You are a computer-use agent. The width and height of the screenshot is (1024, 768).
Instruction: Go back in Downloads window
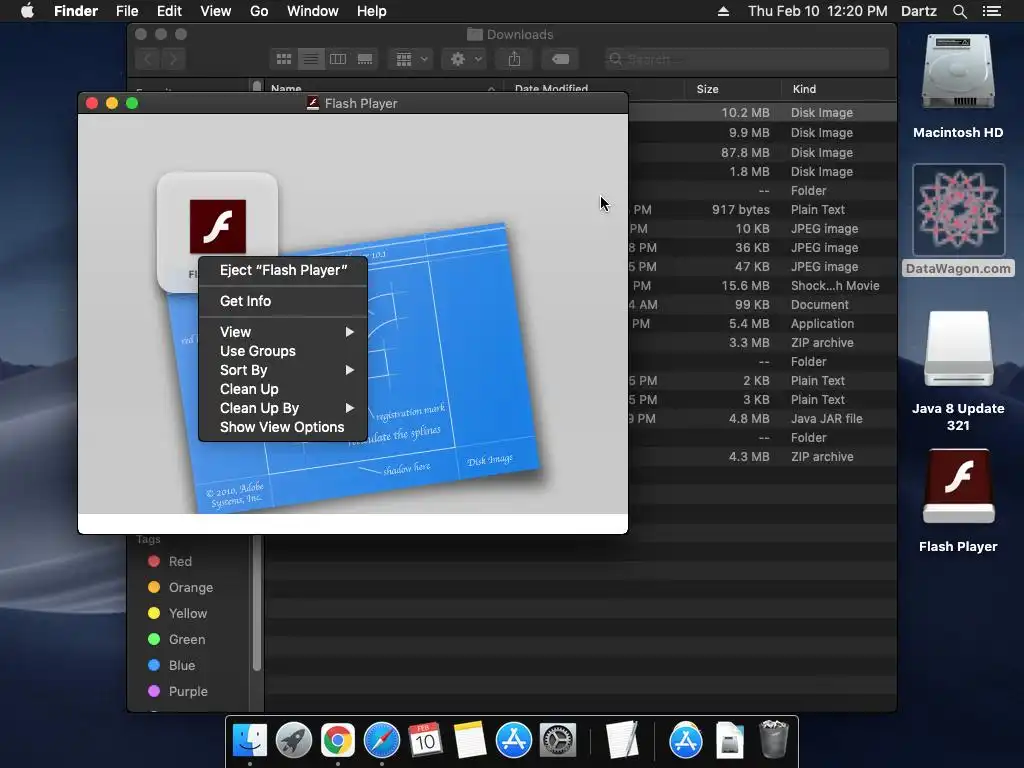(x=148, y=59)
